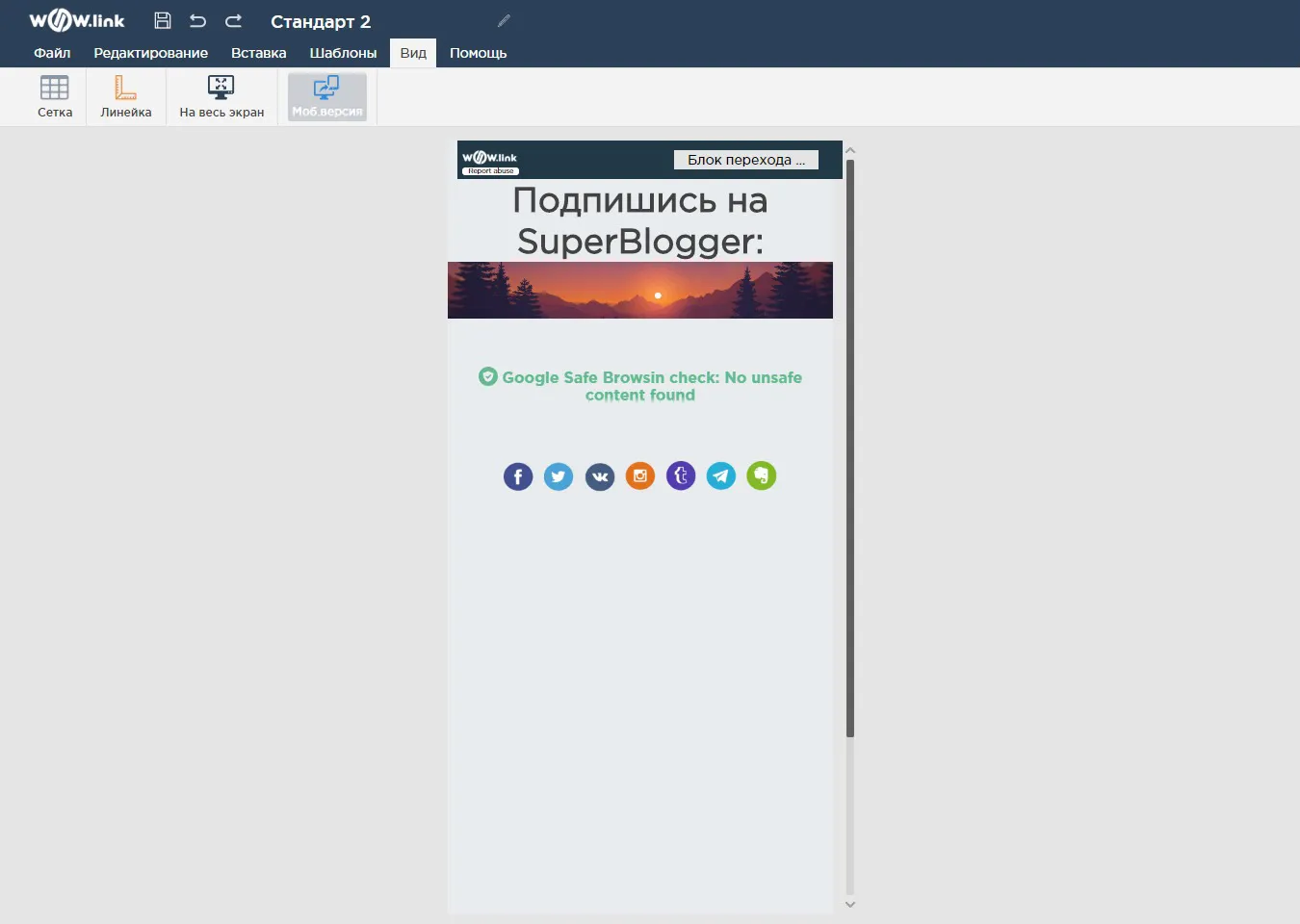Click the Report abuse link in preview
The width and height of the screenshot is (1300, 924).
coord(491,170)
